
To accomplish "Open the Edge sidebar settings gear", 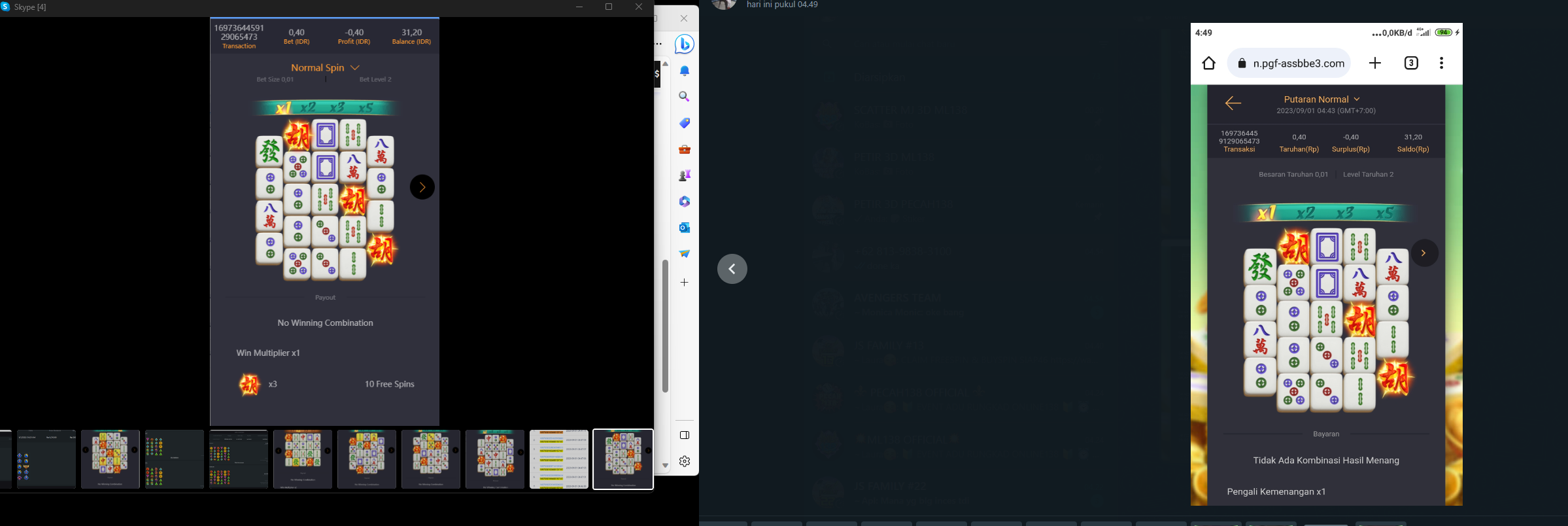I will click(x=685, y=461).
